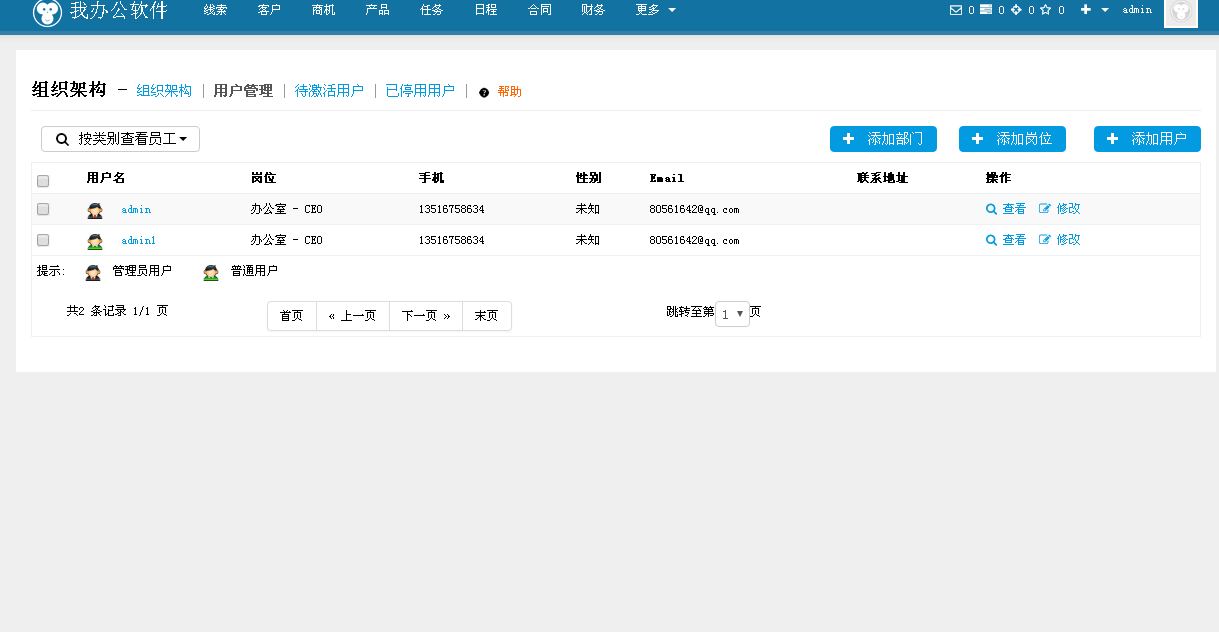Click the plus quick-add icon in header

(1086, 10)
